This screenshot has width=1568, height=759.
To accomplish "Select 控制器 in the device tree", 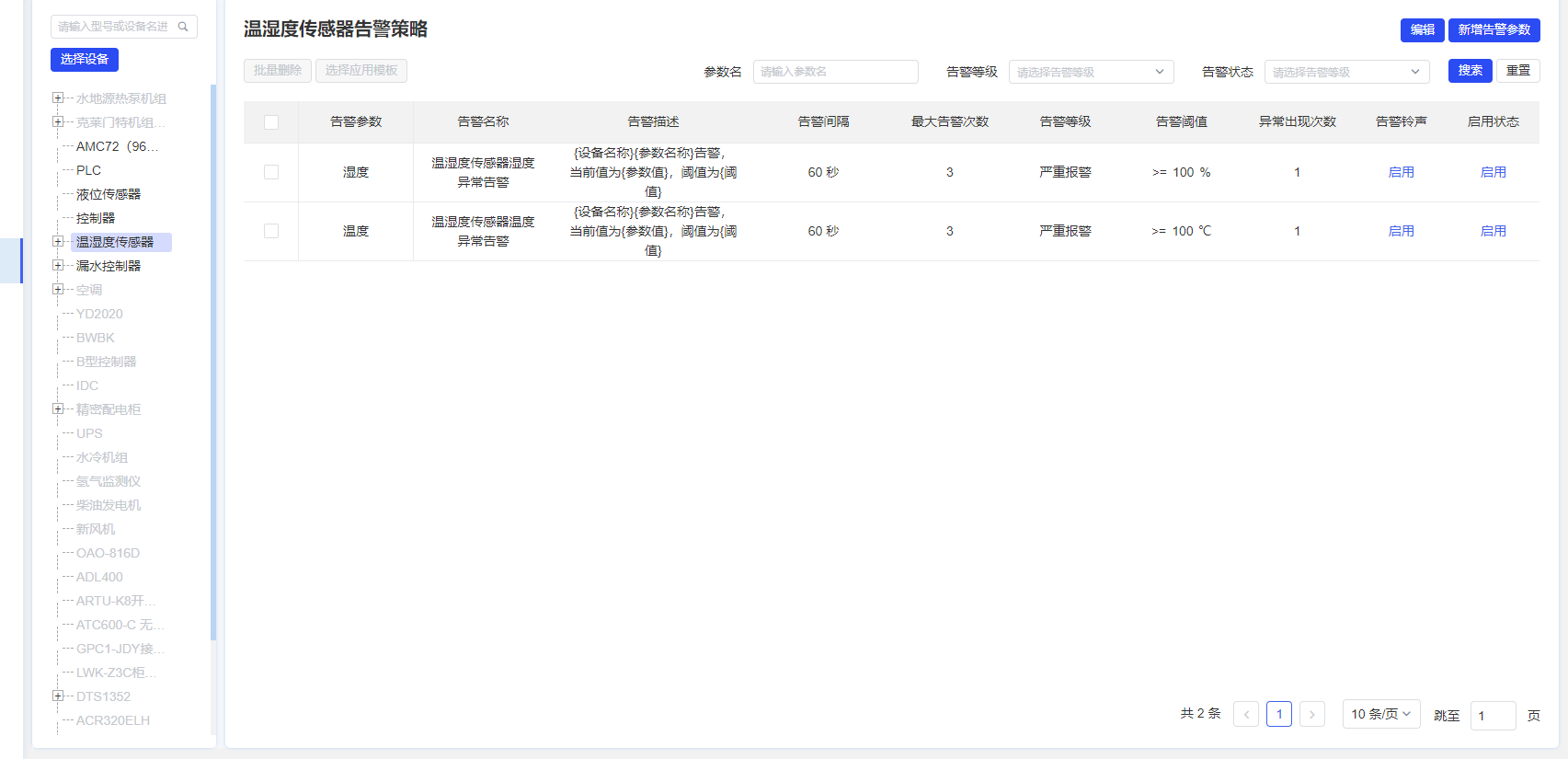I will 96,218.
